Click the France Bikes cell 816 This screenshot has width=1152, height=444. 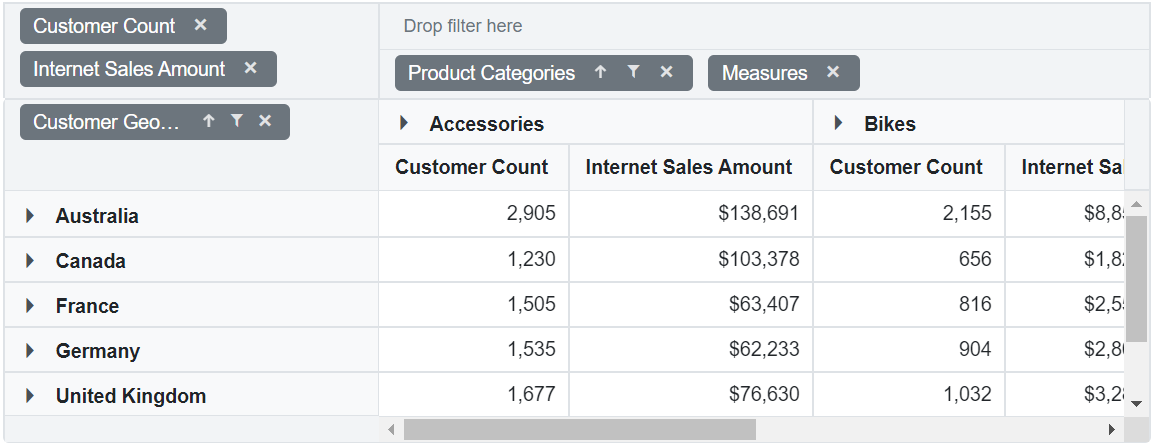[909, 304]
